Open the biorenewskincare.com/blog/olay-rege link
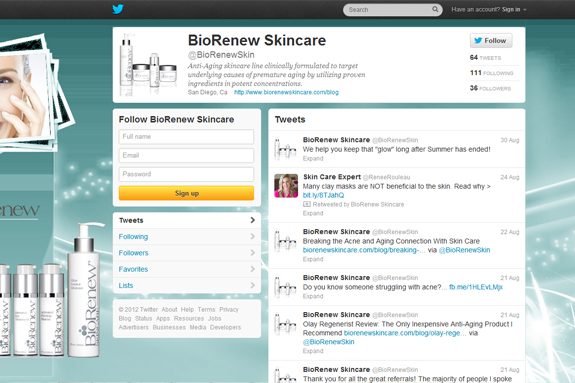The height and width of the screenshot is (383, 575). pos(405,333)
